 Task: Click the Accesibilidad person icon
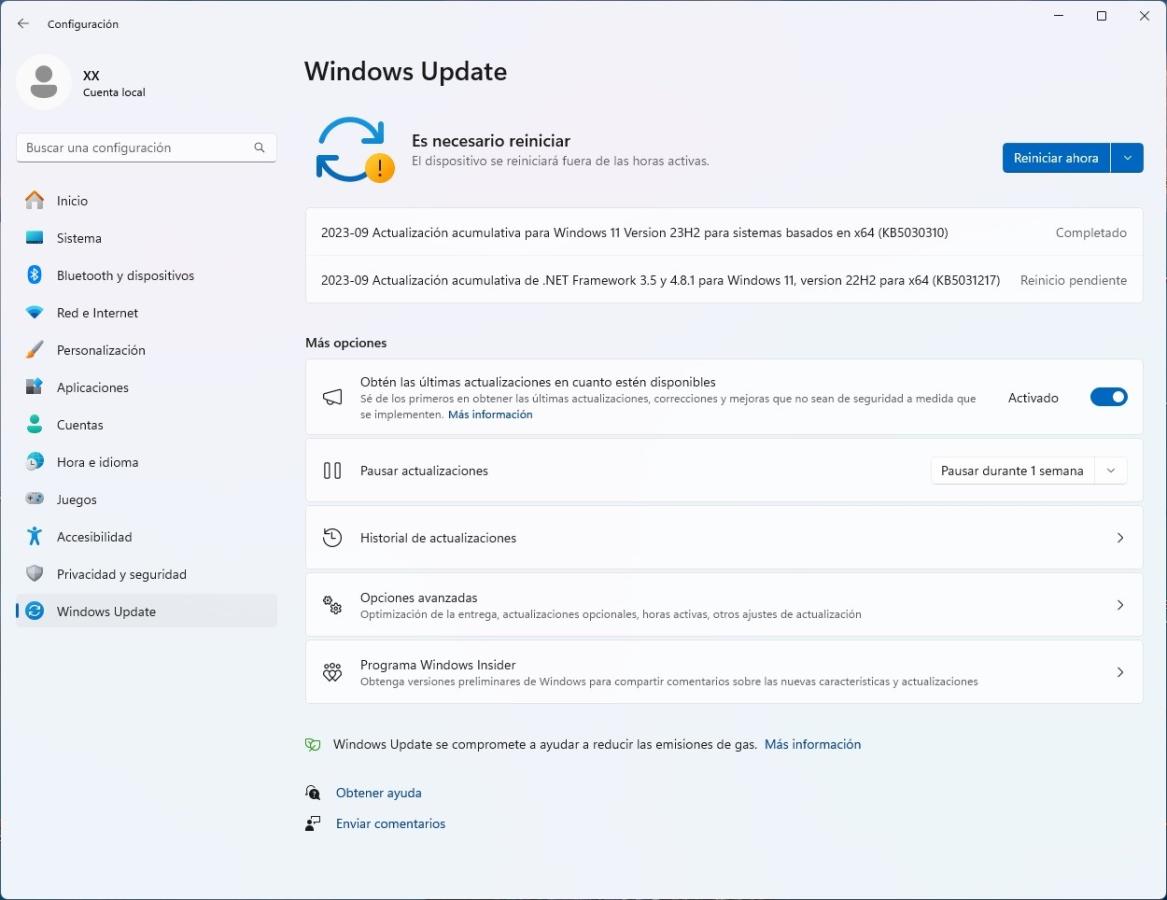[x=35, y=537]
